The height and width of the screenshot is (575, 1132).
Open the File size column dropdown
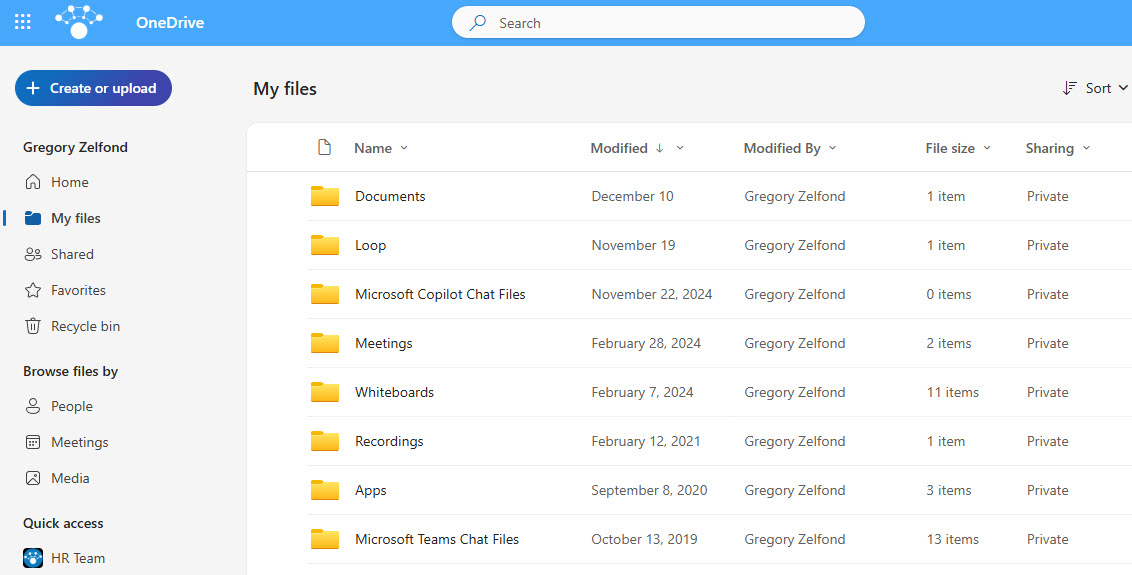click(x=986, y=148)
